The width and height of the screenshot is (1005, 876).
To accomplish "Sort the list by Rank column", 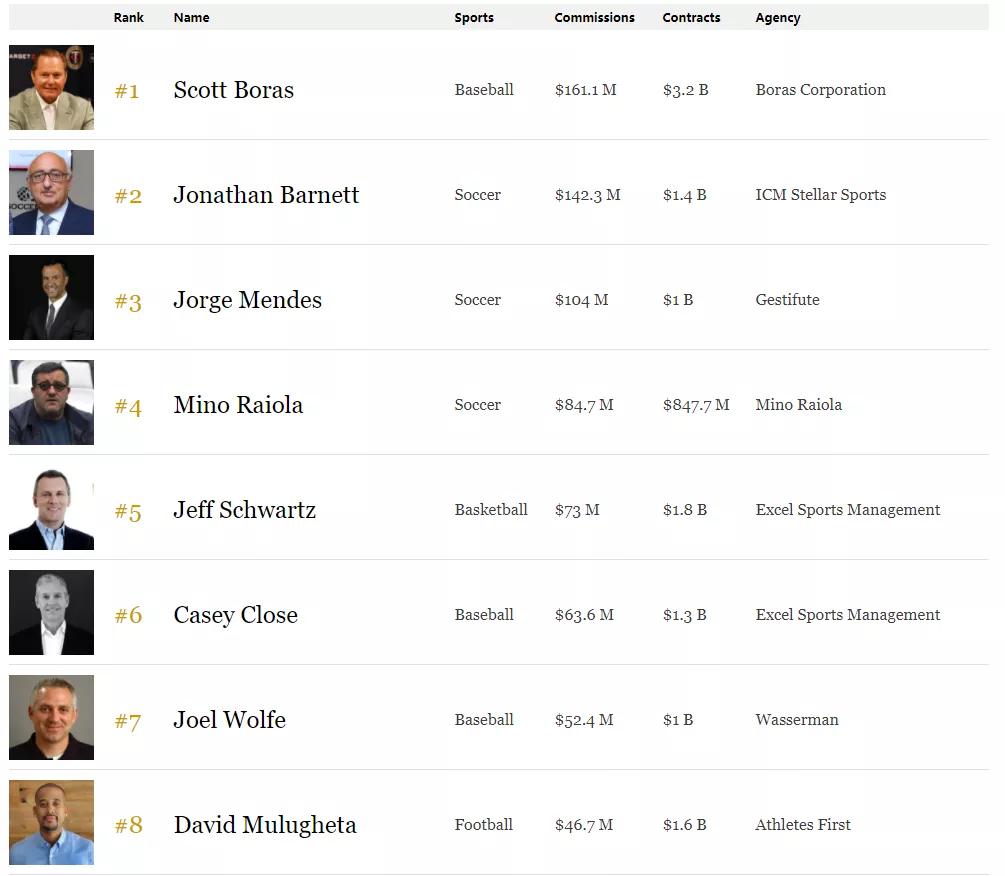I will (x=129, y=18).
